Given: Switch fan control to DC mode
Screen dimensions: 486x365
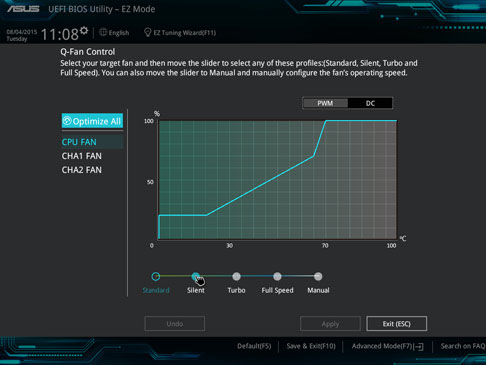Looking at the screenshot, I should click(370, 103).
